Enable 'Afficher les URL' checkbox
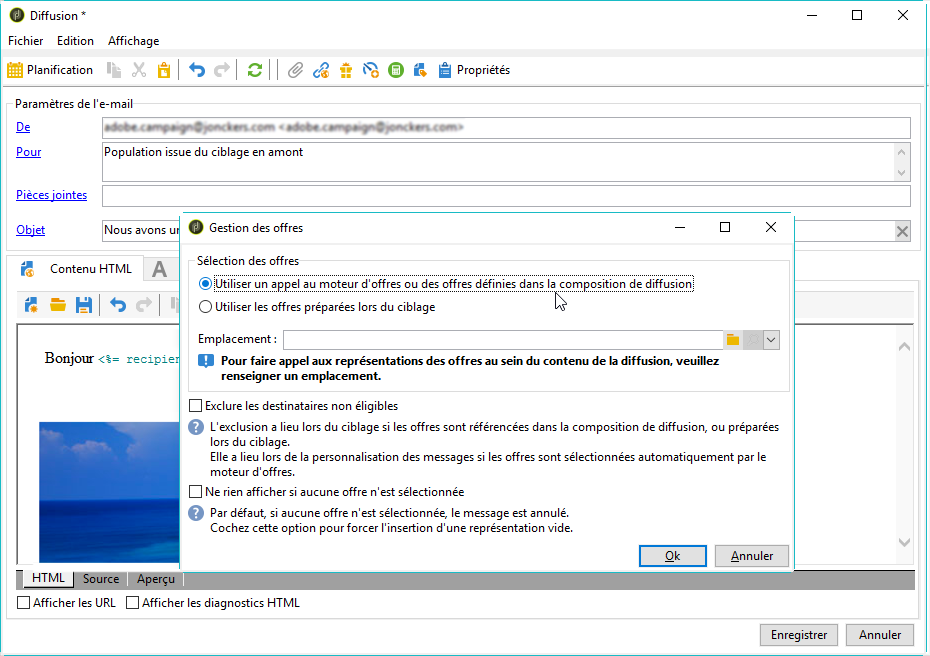930x656 pixels. (66, 603)
